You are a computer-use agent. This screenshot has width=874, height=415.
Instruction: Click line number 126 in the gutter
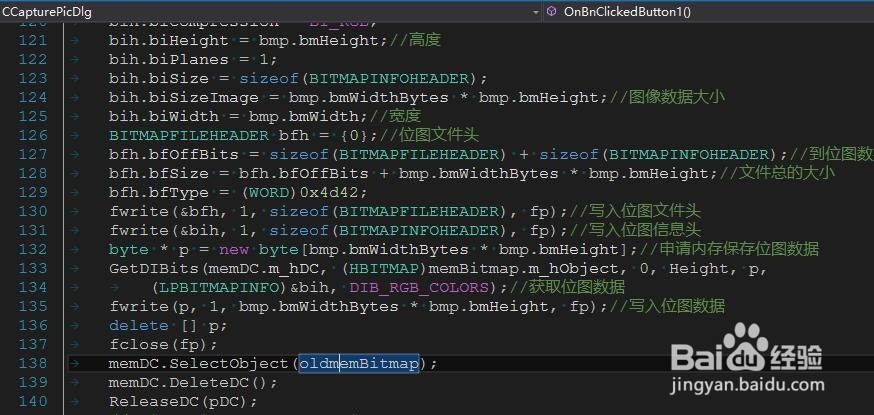click(x=33, y=135)
